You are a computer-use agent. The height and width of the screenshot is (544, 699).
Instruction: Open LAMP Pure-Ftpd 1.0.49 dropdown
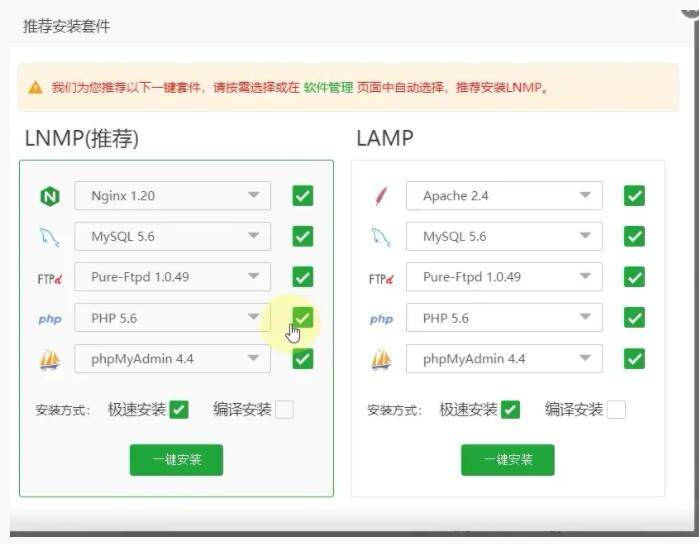coord(504,277)
